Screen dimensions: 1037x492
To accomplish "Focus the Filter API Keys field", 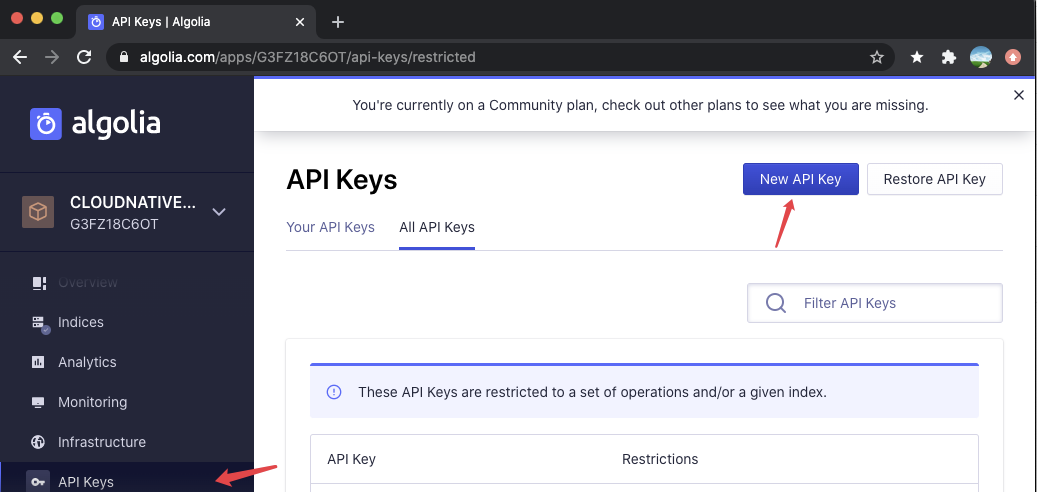I will pyautogui.click(x=890, y=303).
